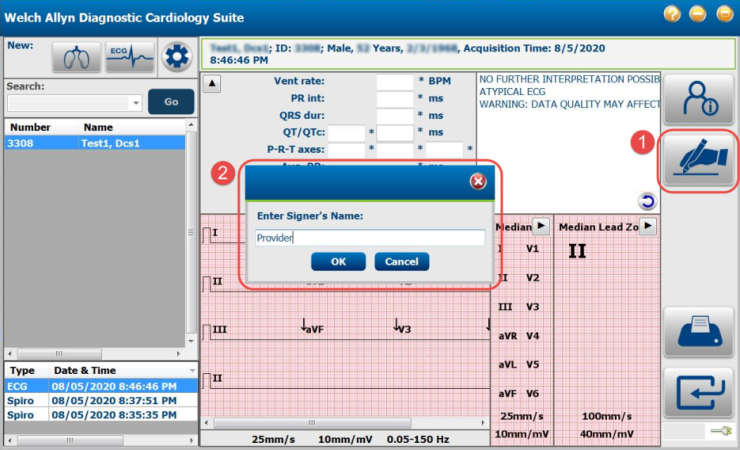
Task: Select Spiro test 08/05/2020 8:35:35 PM
Action: click(x=101, y=415)
